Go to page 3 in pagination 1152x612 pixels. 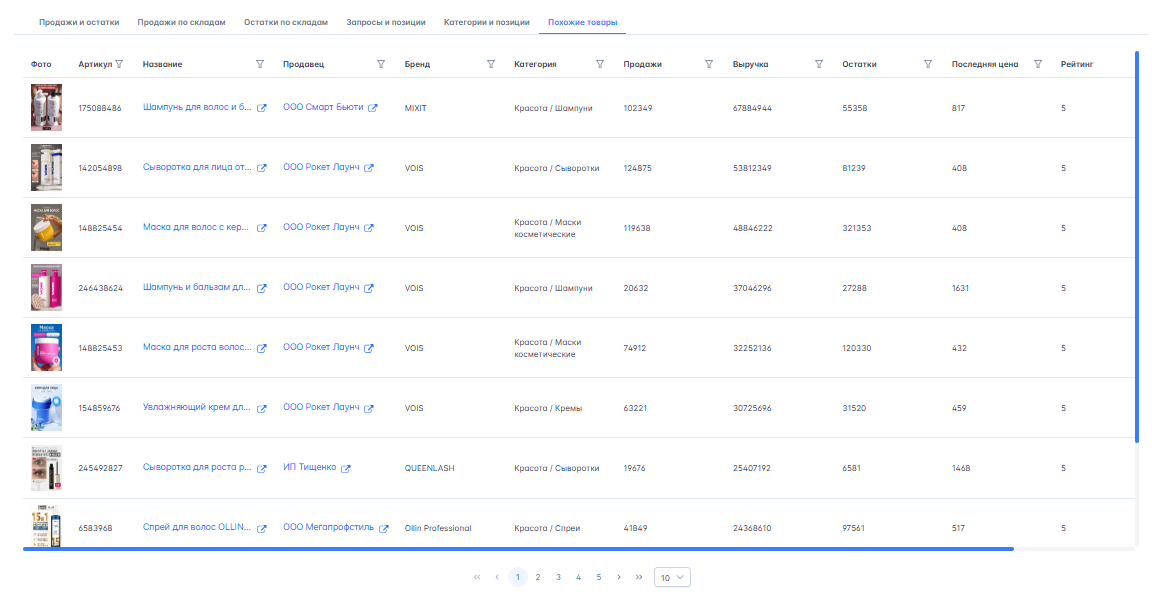click(558, 577)
